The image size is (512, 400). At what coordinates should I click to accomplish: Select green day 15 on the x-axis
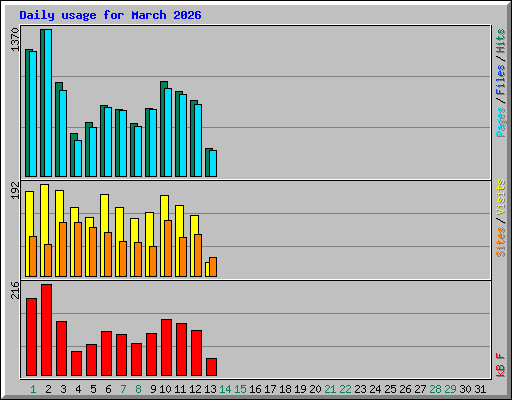point(240,389)
